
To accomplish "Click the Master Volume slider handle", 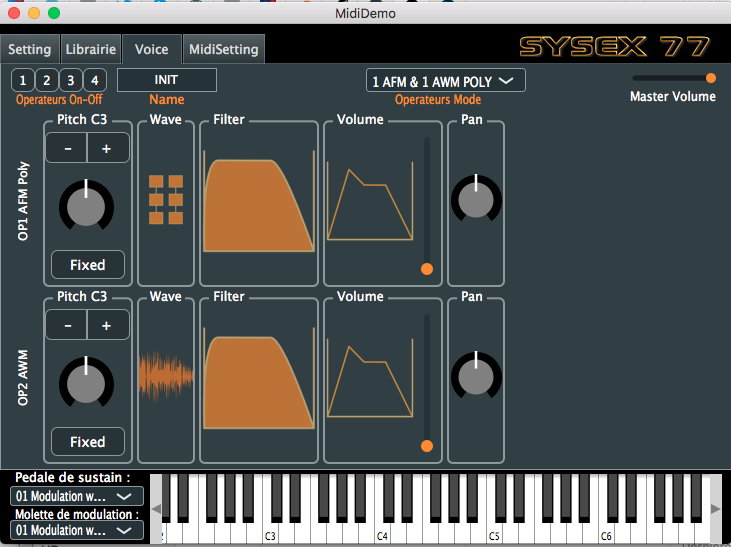I will (710, 78).
